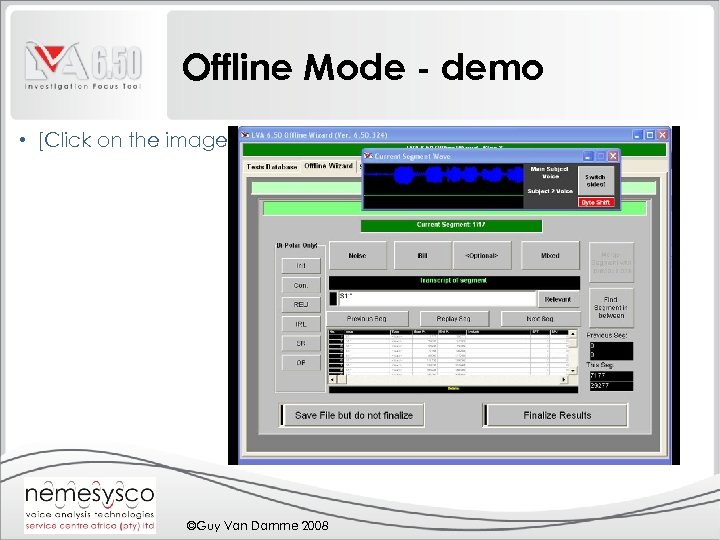Click Finalize Results button
The image size is (720, 540).
click(556, 415)
